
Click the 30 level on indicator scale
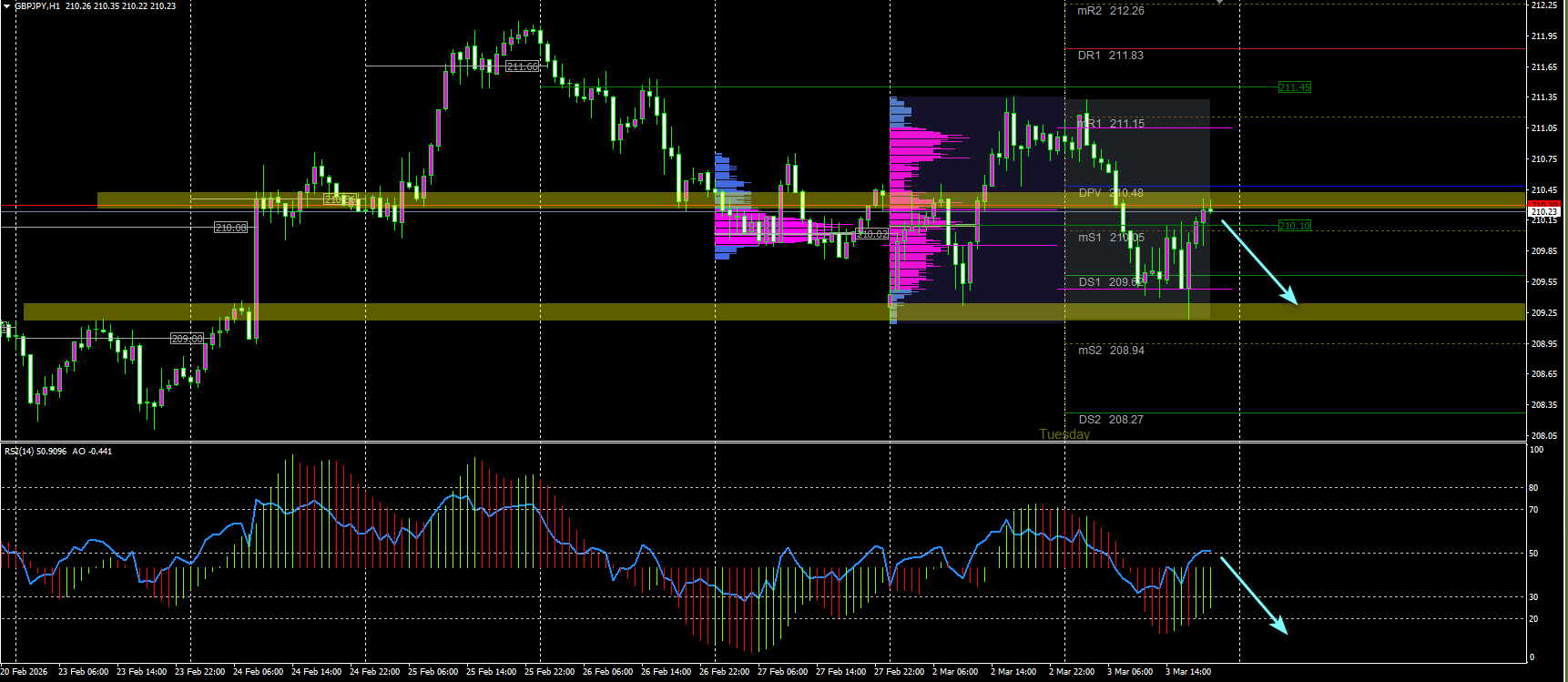pyautogui.click(x=1533, y=597)
